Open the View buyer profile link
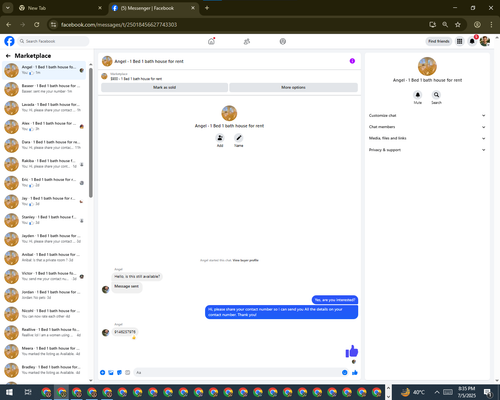The height and width of the screenshot is (400, 500). [245, 260]
